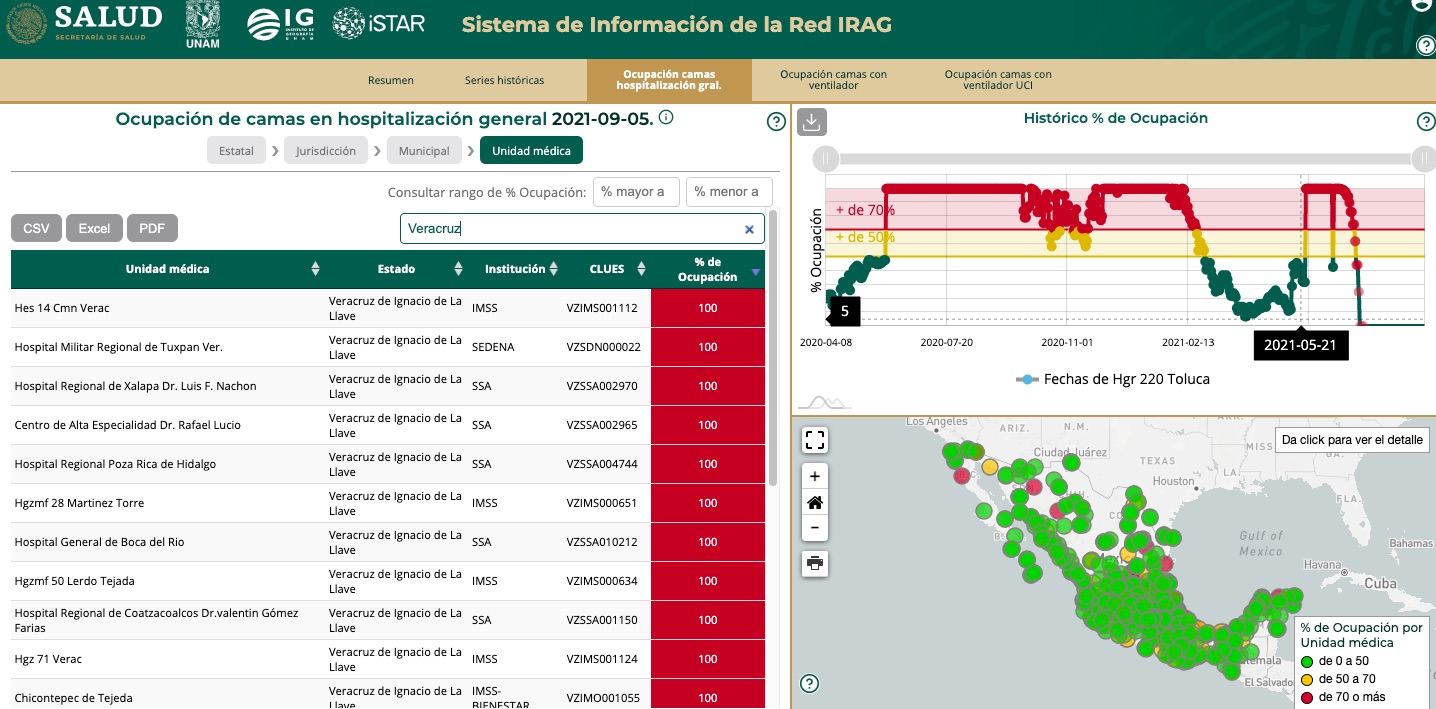The image size is (1436, 709).
Task: Click the UNAM logo
Action: pos(203,24)
